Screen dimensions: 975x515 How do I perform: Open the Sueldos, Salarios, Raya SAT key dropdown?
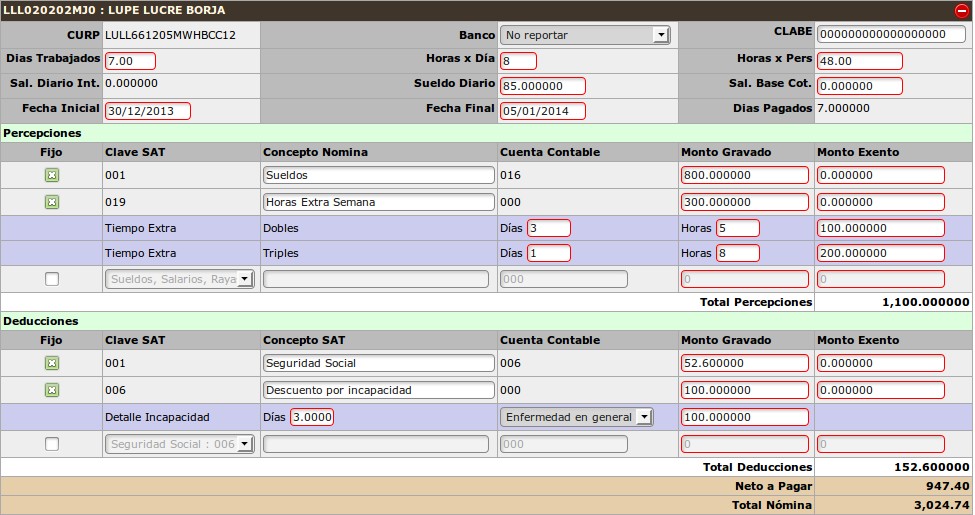[179, 279]
